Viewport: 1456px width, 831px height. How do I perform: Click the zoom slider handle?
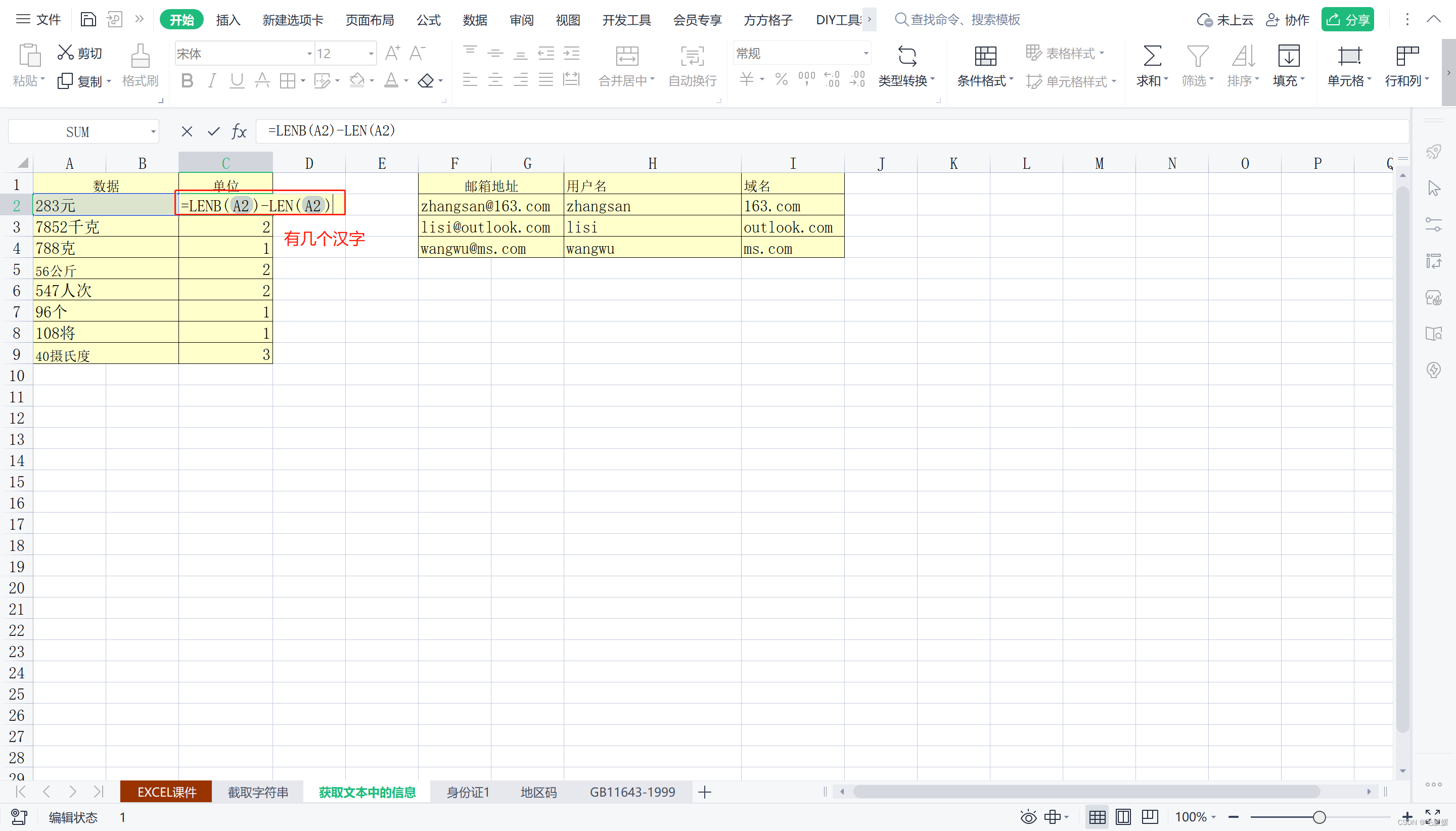pos(1318,817)
